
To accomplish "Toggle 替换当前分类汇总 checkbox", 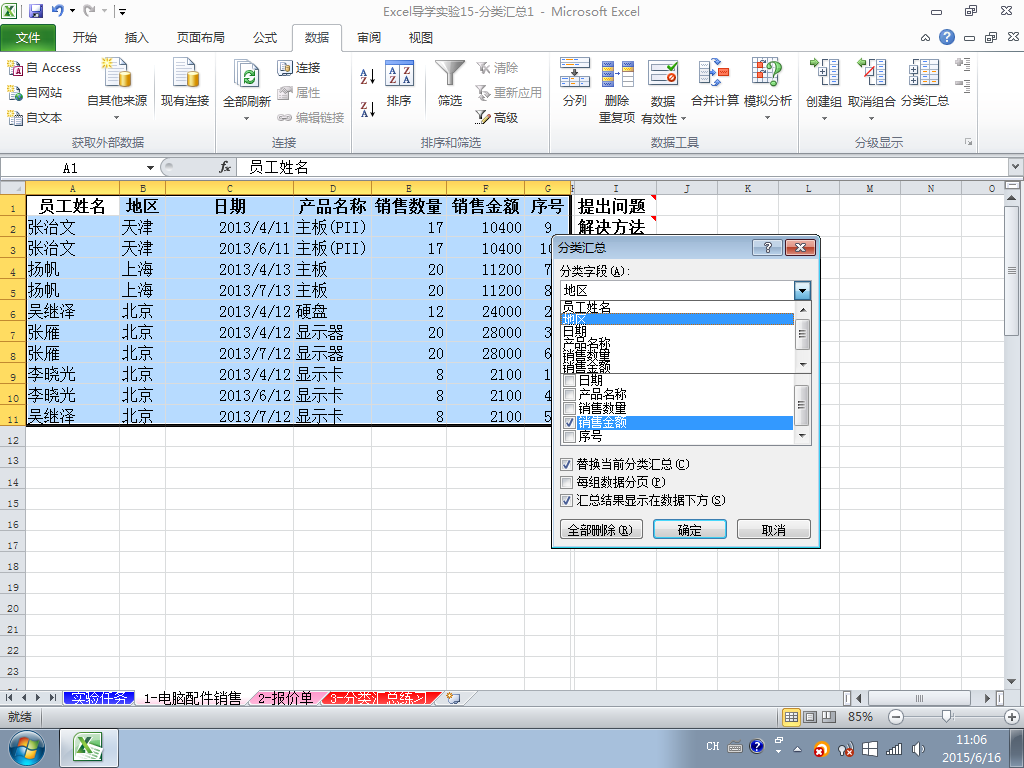I will 567,464.
